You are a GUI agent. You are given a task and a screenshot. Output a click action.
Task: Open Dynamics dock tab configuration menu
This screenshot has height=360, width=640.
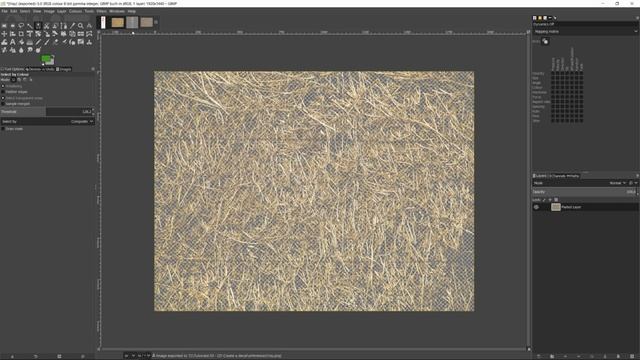click(637, 18)
